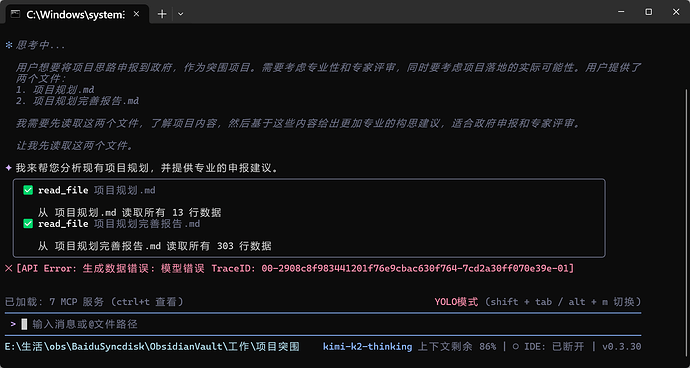
Task: Click the IDE disconnected circle icon
Action: tap(515, 347)
